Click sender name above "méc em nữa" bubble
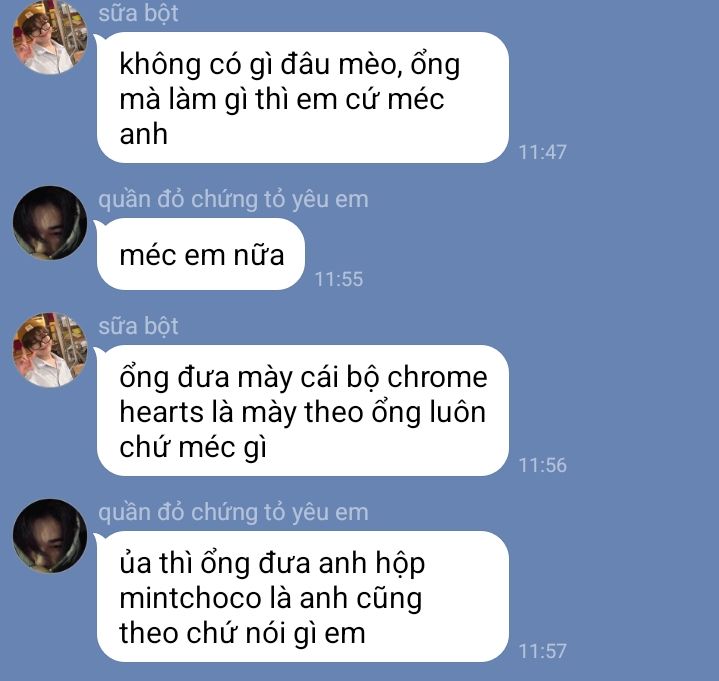 pos(233,199)
